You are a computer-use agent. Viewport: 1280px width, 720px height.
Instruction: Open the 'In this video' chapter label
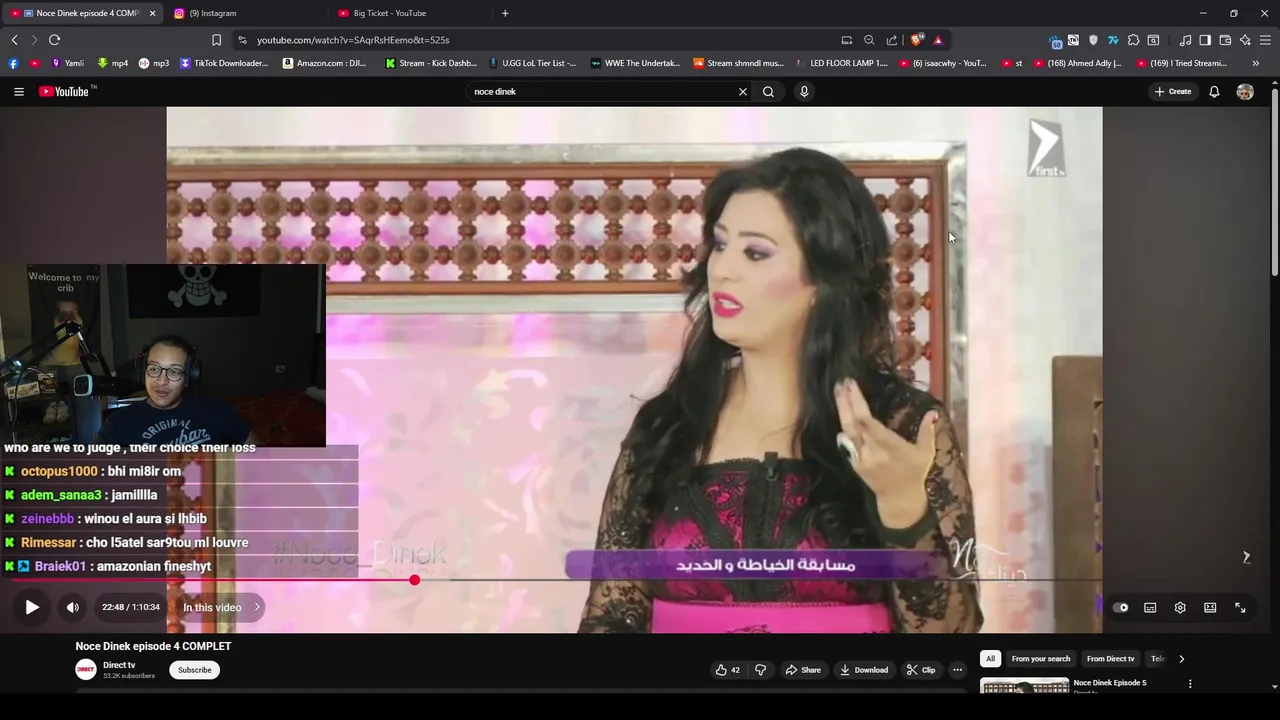point(212,607)
